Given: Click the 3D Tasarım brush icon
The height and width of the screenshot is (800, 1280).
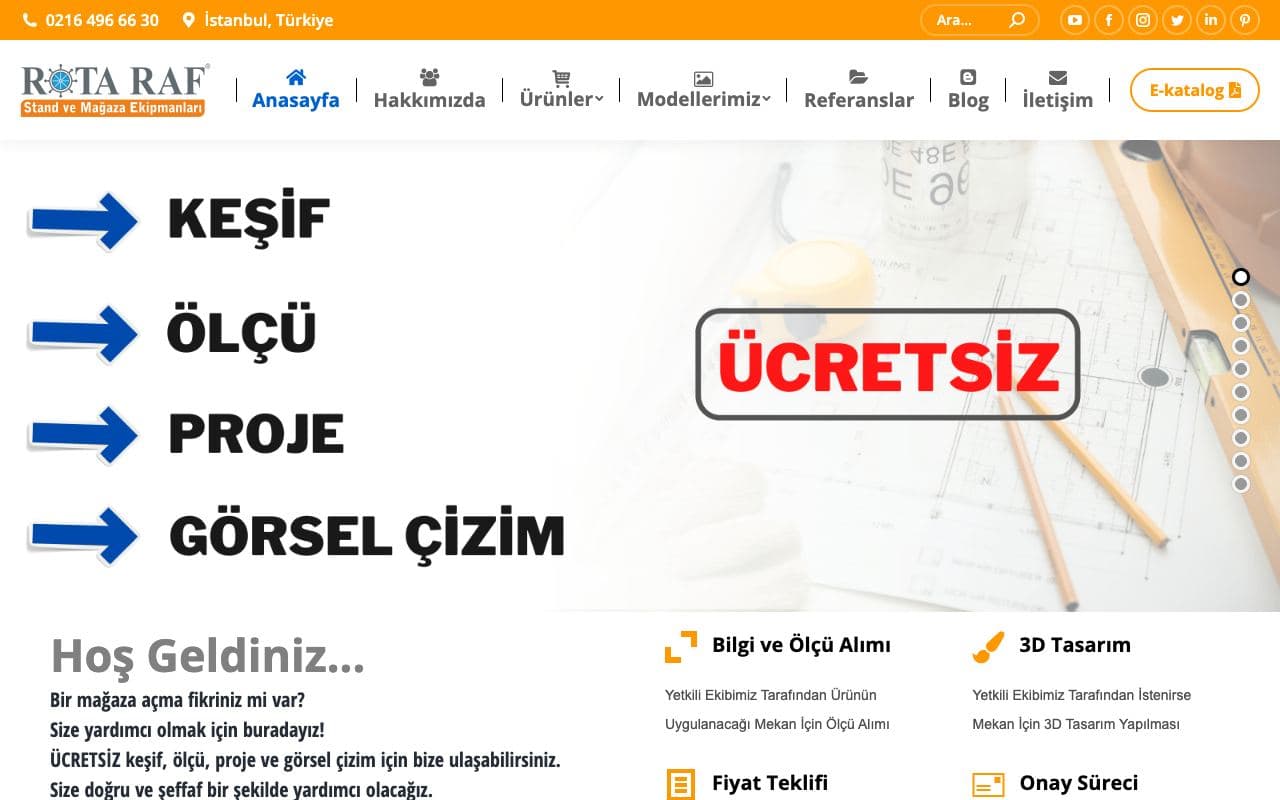Looking at the screenshot, I should [988, 646].
